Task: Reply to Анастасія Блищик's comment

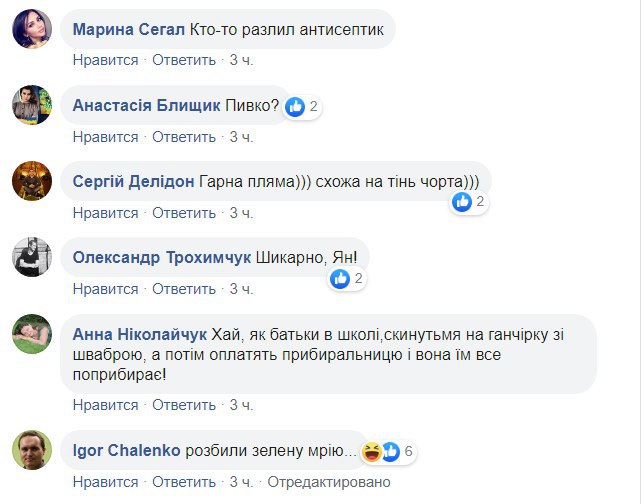Action: [x=184, y=137]
